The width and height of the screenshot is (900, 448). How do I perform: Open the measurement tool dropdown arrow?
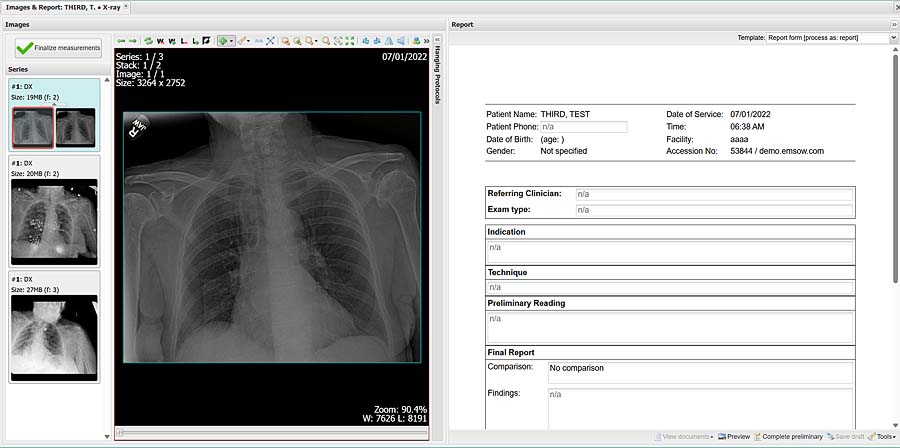pos(249,41)
